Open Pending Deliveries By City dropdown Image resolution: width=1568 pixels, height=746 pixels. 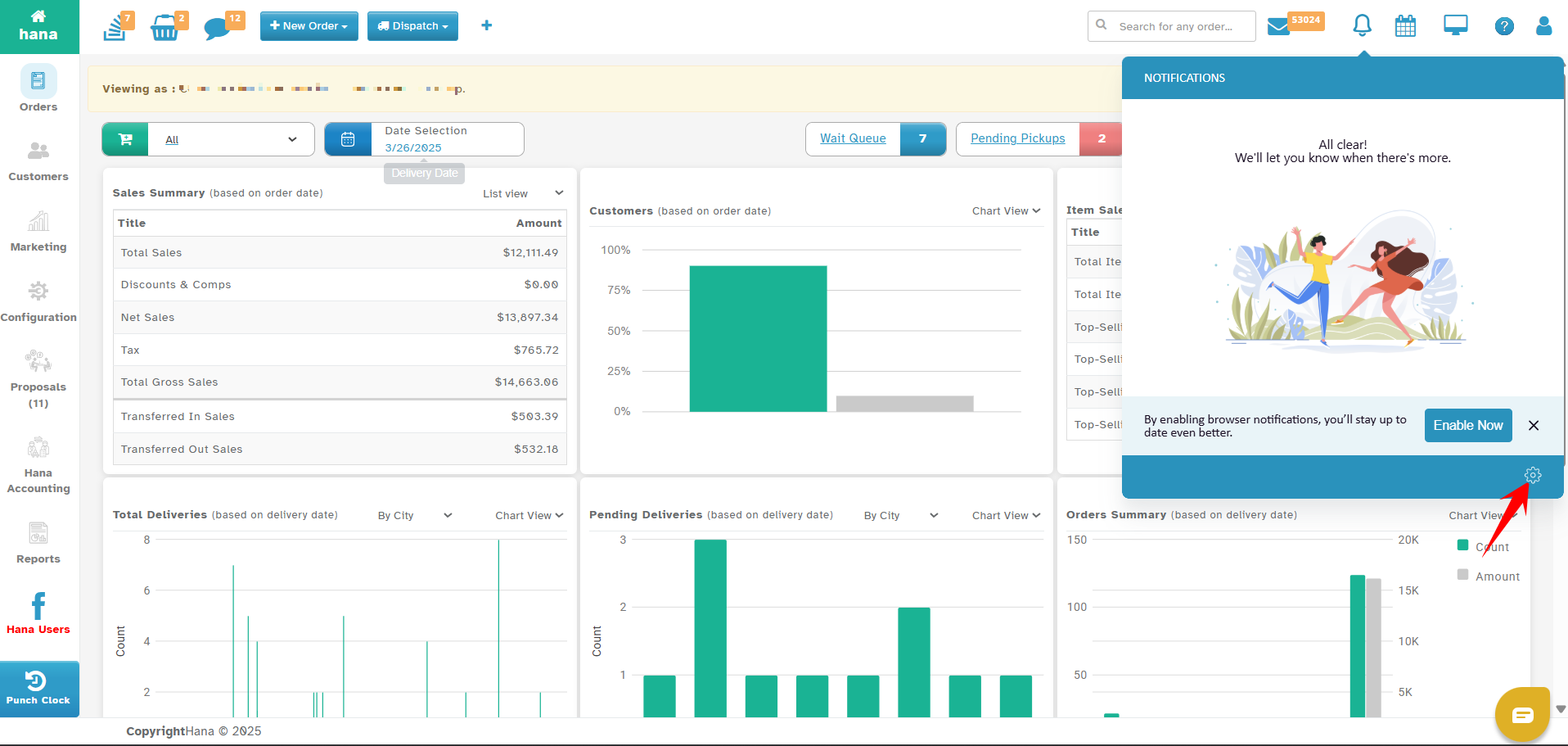point(901,515)
